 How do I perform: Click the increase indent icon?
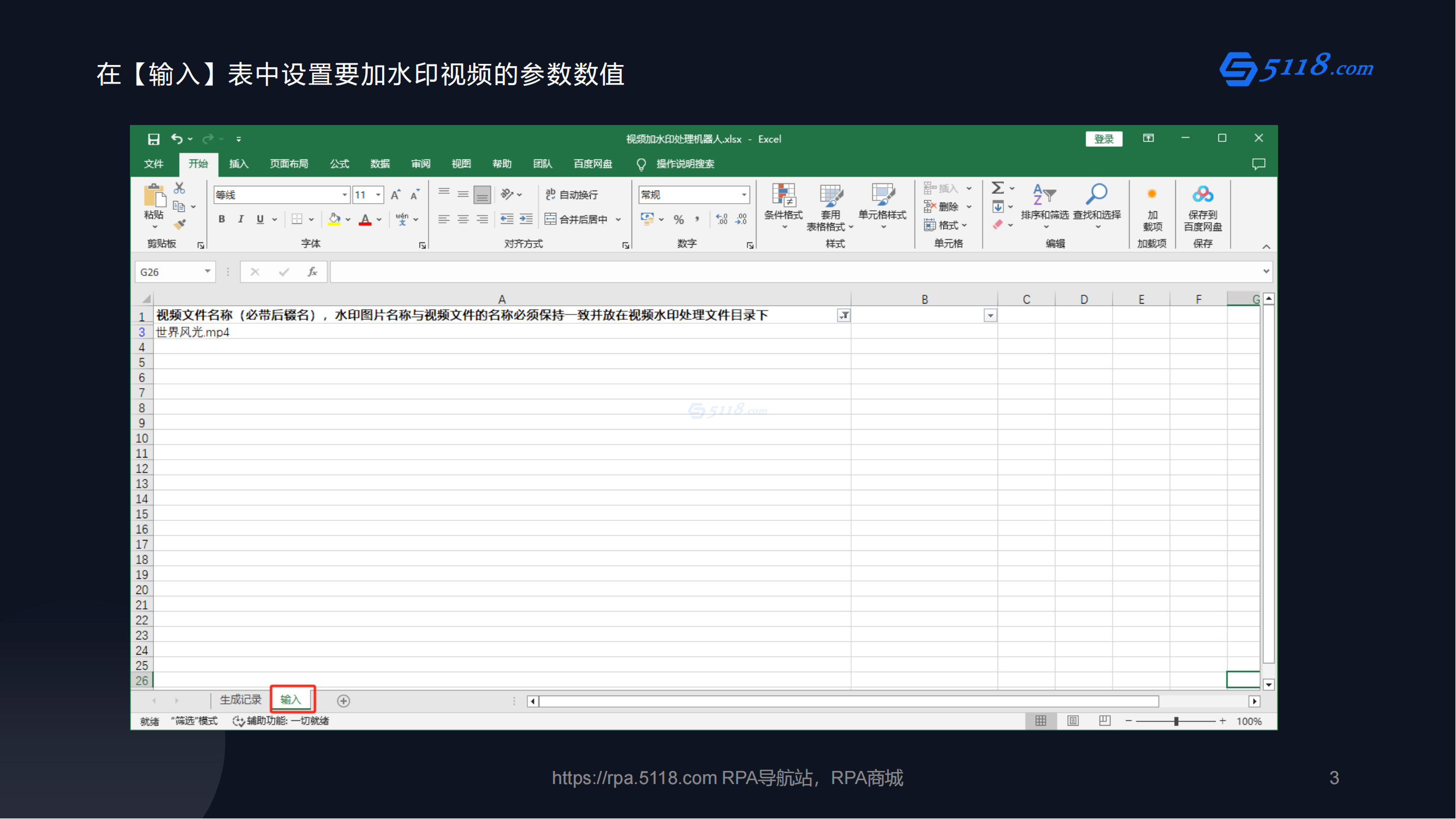(x=526, y=219)
